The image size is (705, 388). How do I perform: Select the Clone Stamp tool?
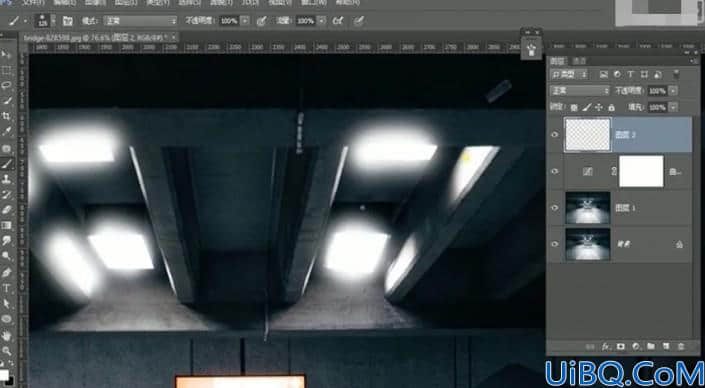point(6,179)
